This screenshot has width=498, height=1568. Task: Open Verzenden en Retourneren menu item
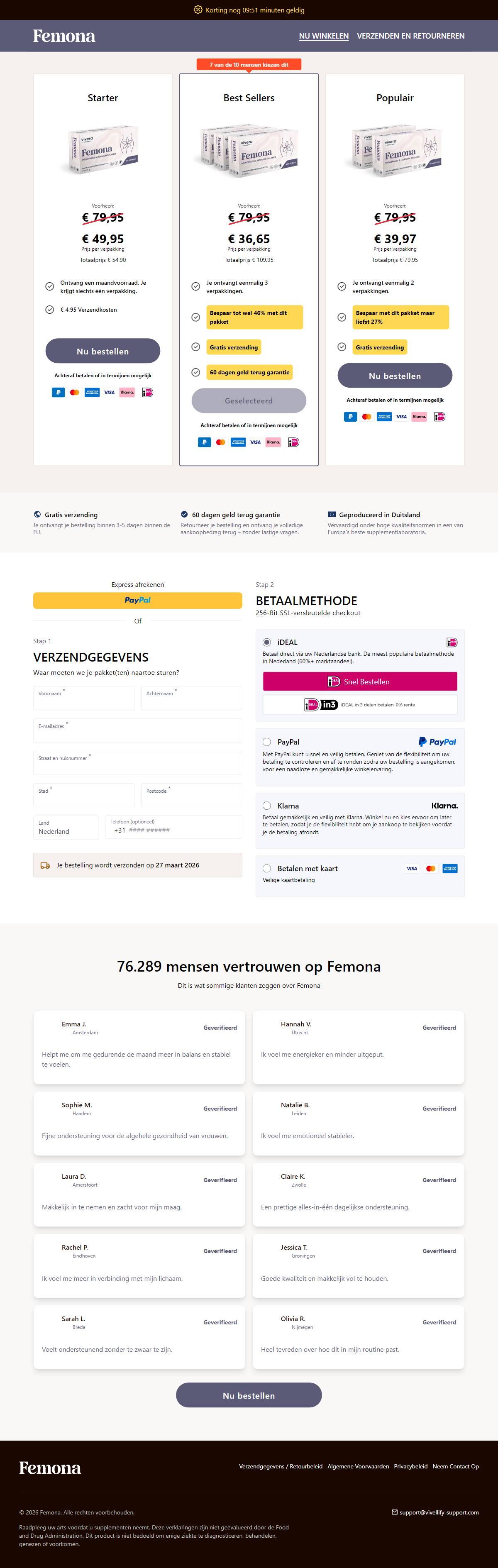pyautogui.click(x=410, y=36)
